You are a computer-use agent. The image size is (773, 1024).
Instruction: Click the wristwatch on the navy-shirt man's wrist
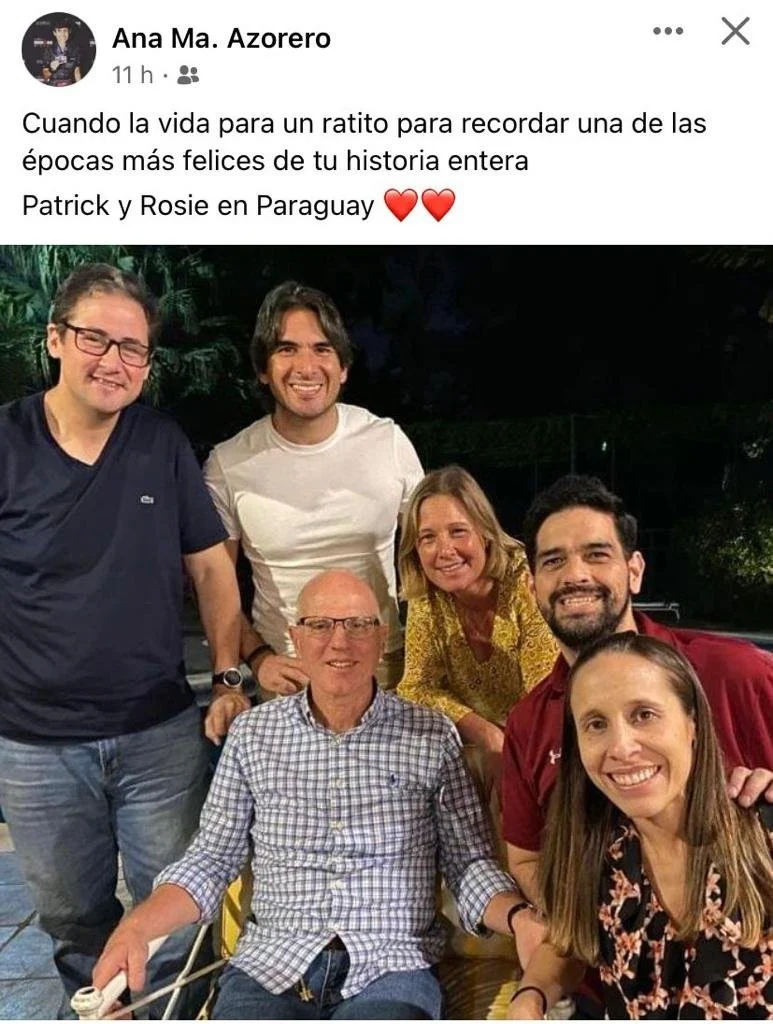pos(229,679)
